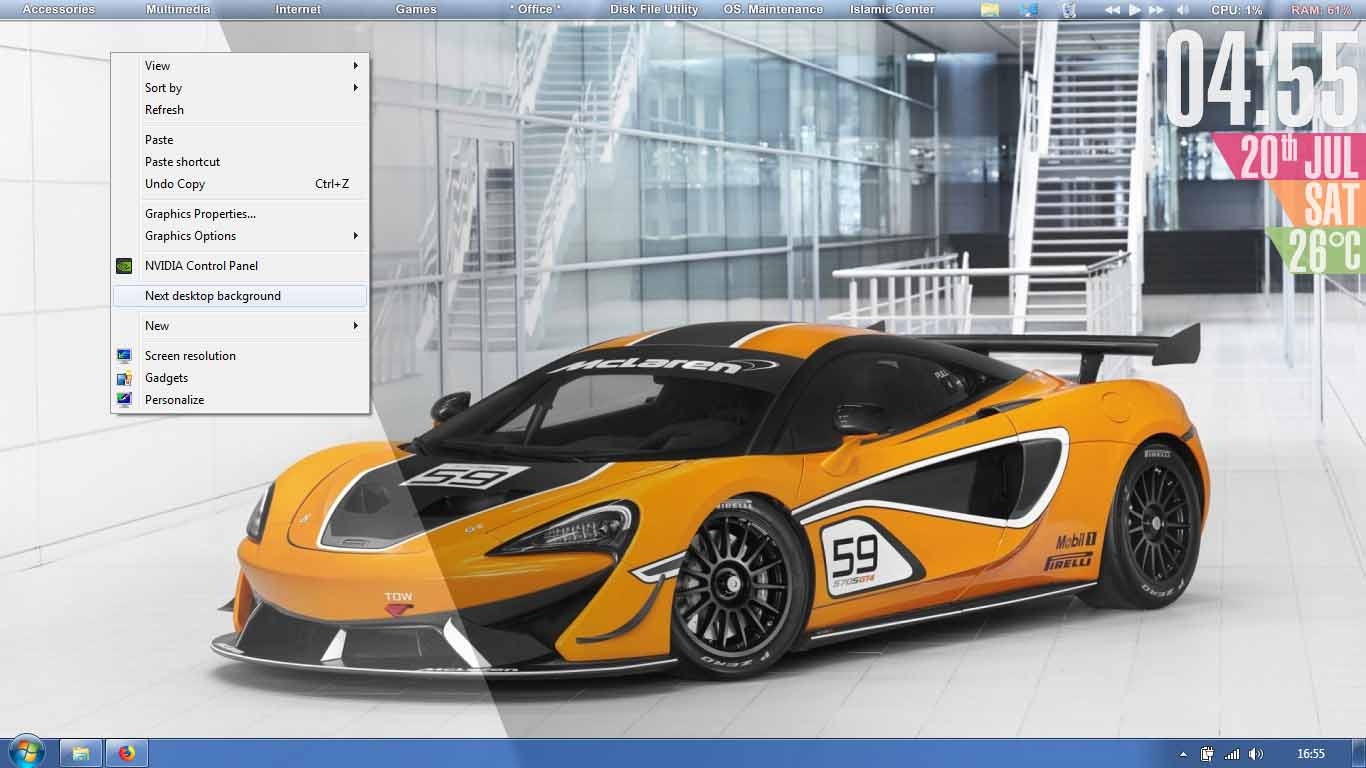Click the fast-forward next track button
Screen dimensions: 1366x768
click(1156, 9)
